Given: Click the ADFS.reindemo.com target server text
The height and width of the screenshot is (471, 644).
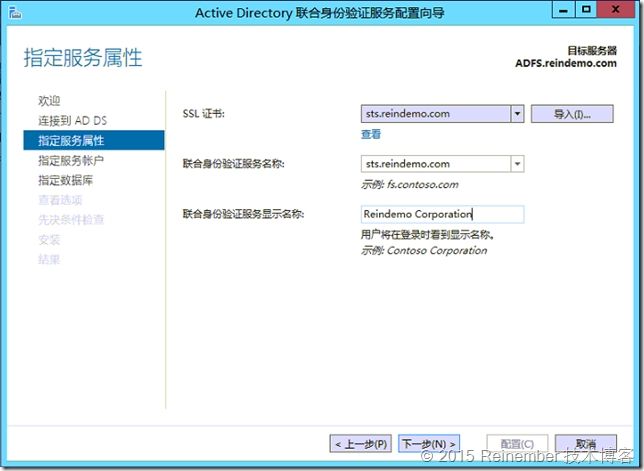Looking at the screenshot, I should pos(566,63).
